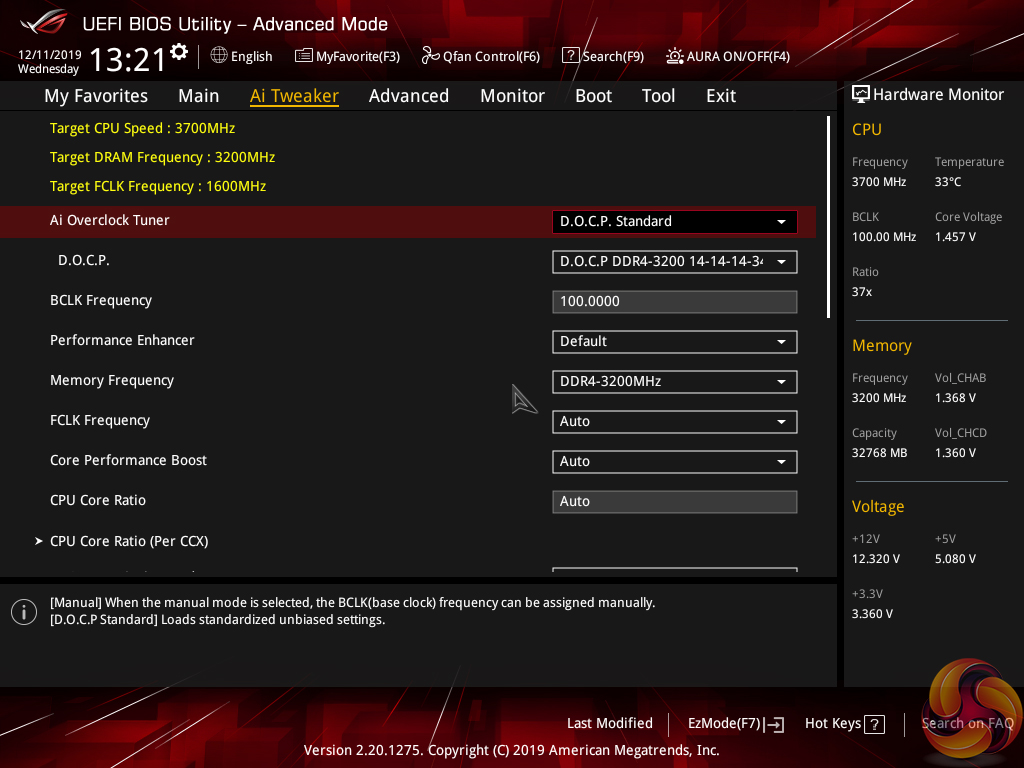Click the globe language icon
The image size is (1024, 768).
219,56
